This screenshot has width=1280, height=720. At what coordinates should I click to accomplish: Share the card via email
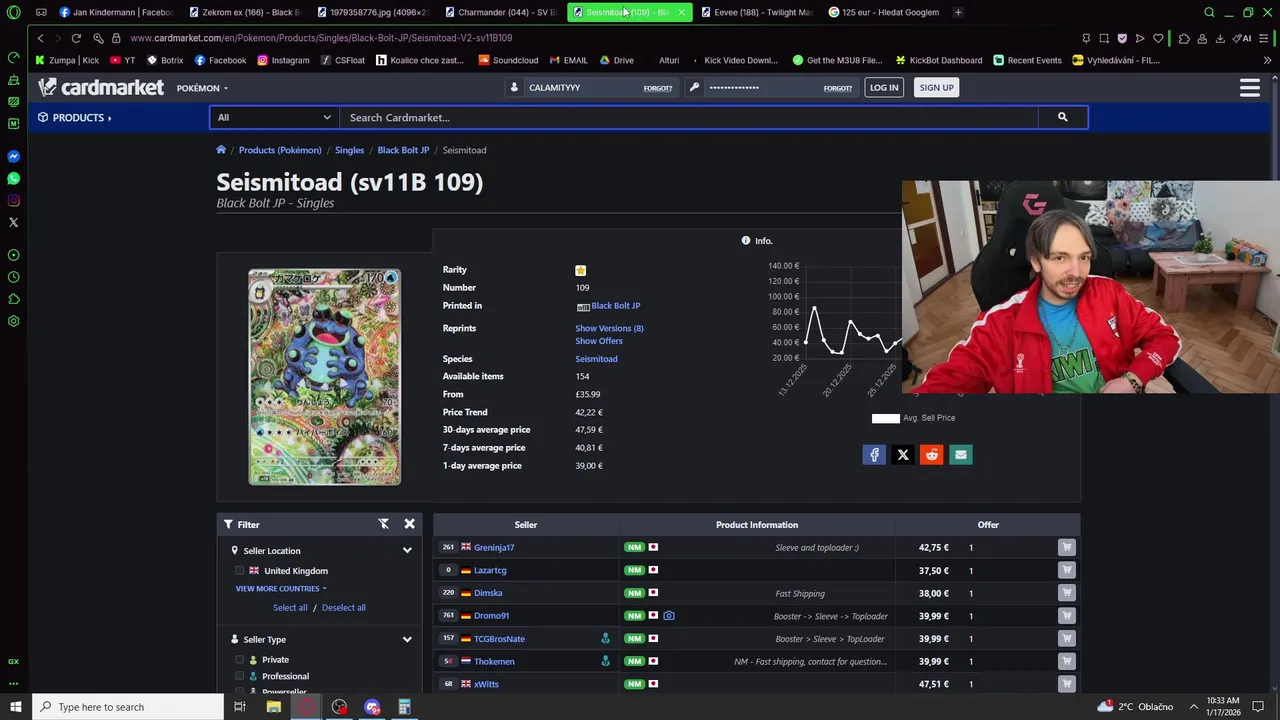(961, 455)
